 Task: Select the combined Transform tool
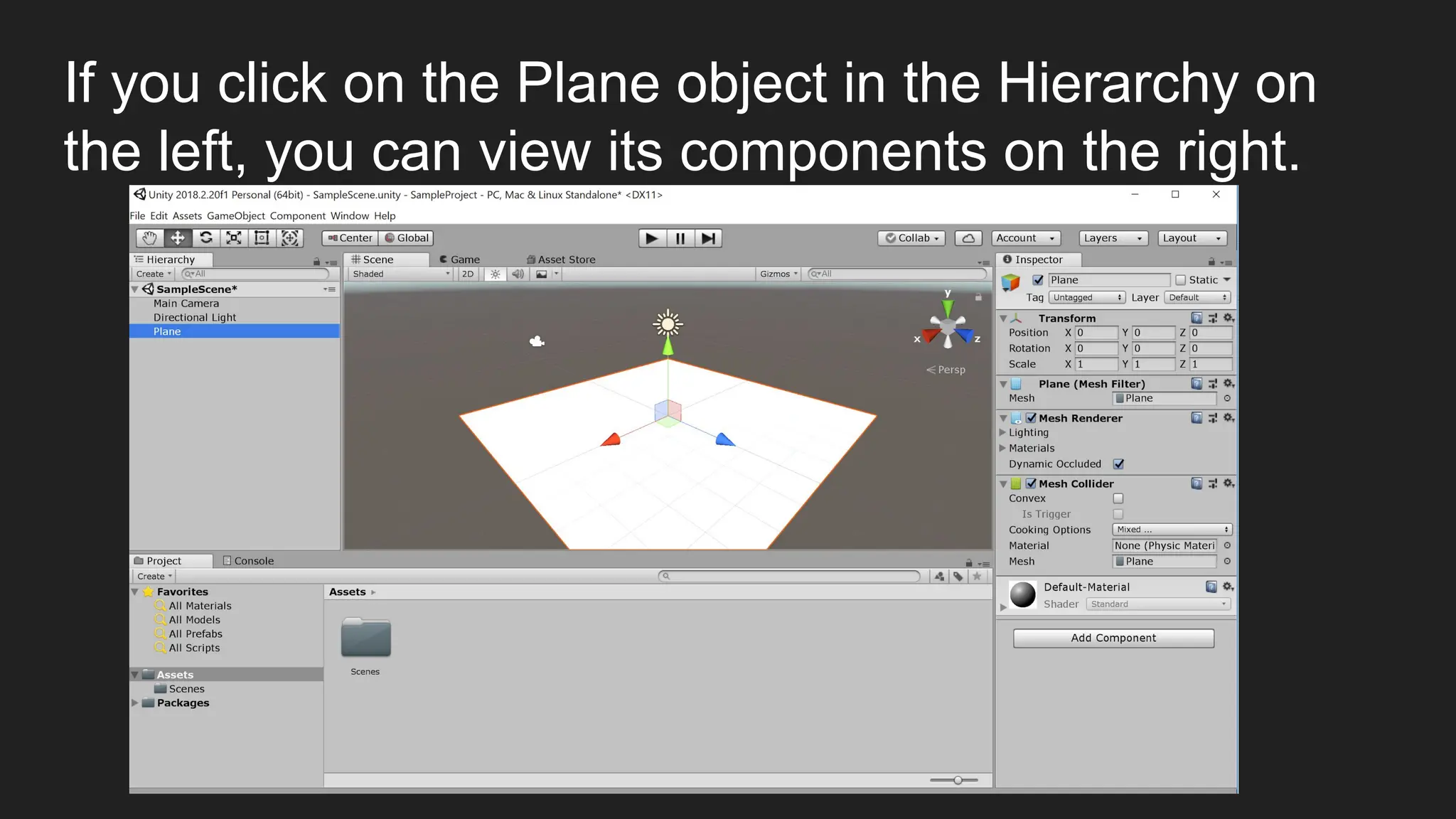(290, 238)
